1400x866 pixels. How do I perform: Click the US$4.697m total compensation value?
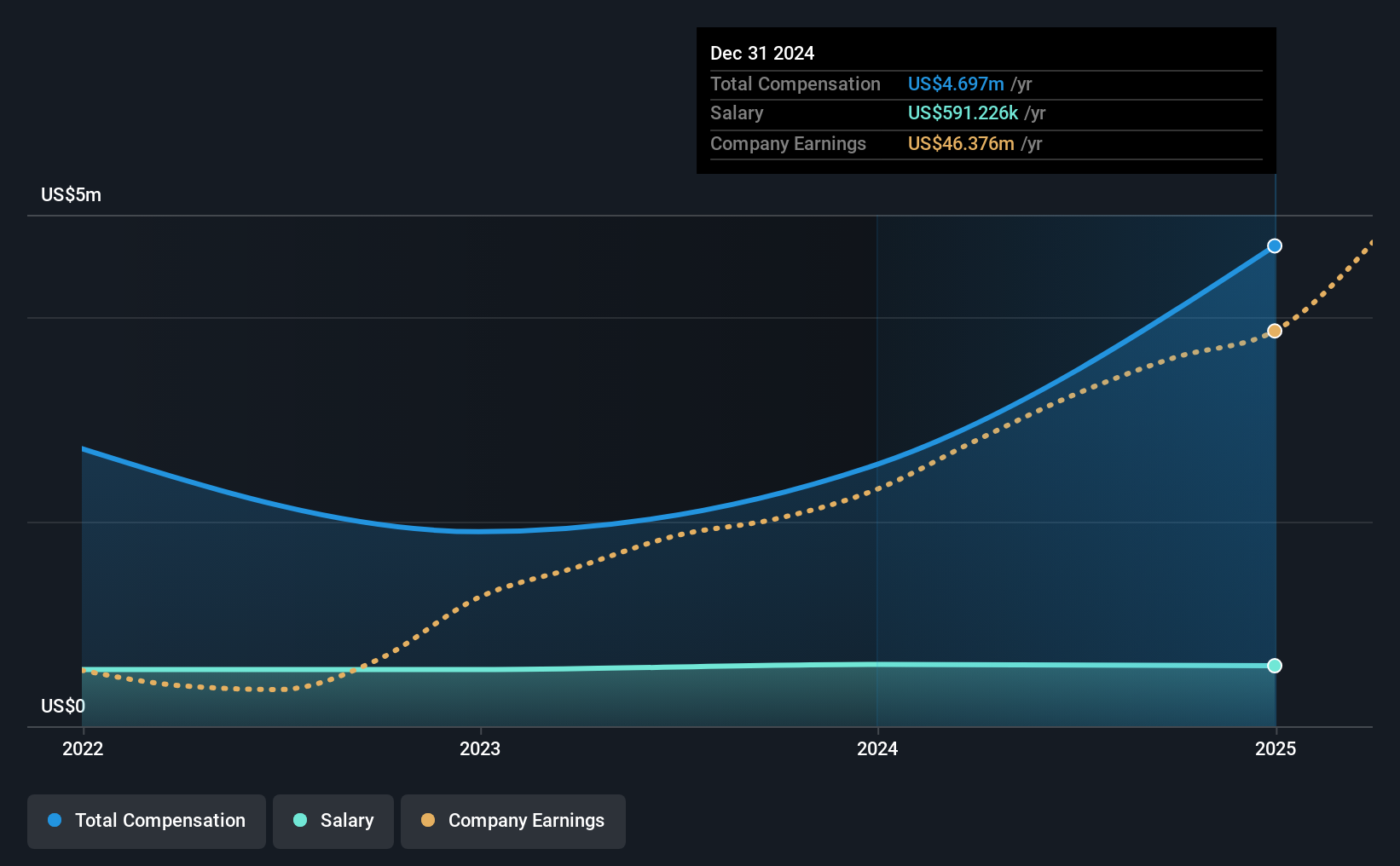tap(956, 84)
